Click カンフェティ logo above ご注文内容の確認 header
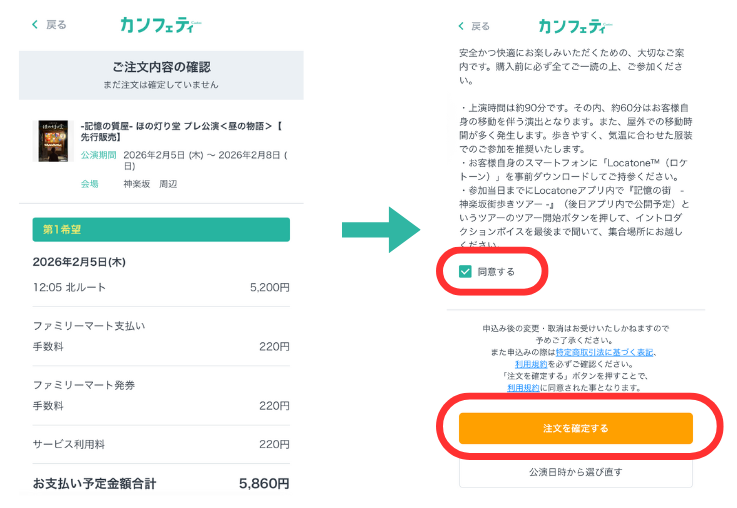The image size is (737, 508). point(156,24)
